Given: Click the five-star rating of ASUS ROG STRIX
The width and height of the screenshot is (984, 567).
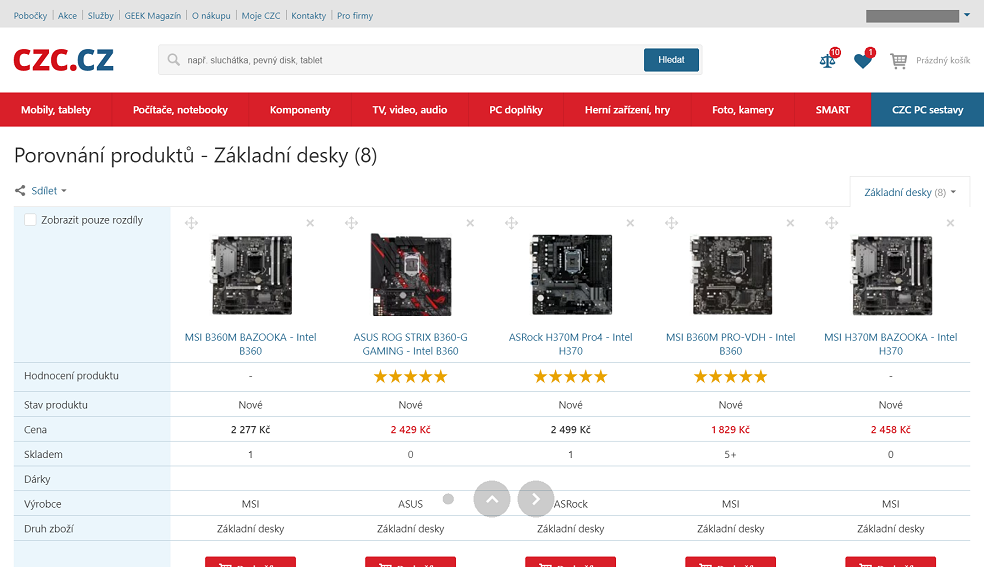Looking at the screenshot, I should click(x=410, y=376).
